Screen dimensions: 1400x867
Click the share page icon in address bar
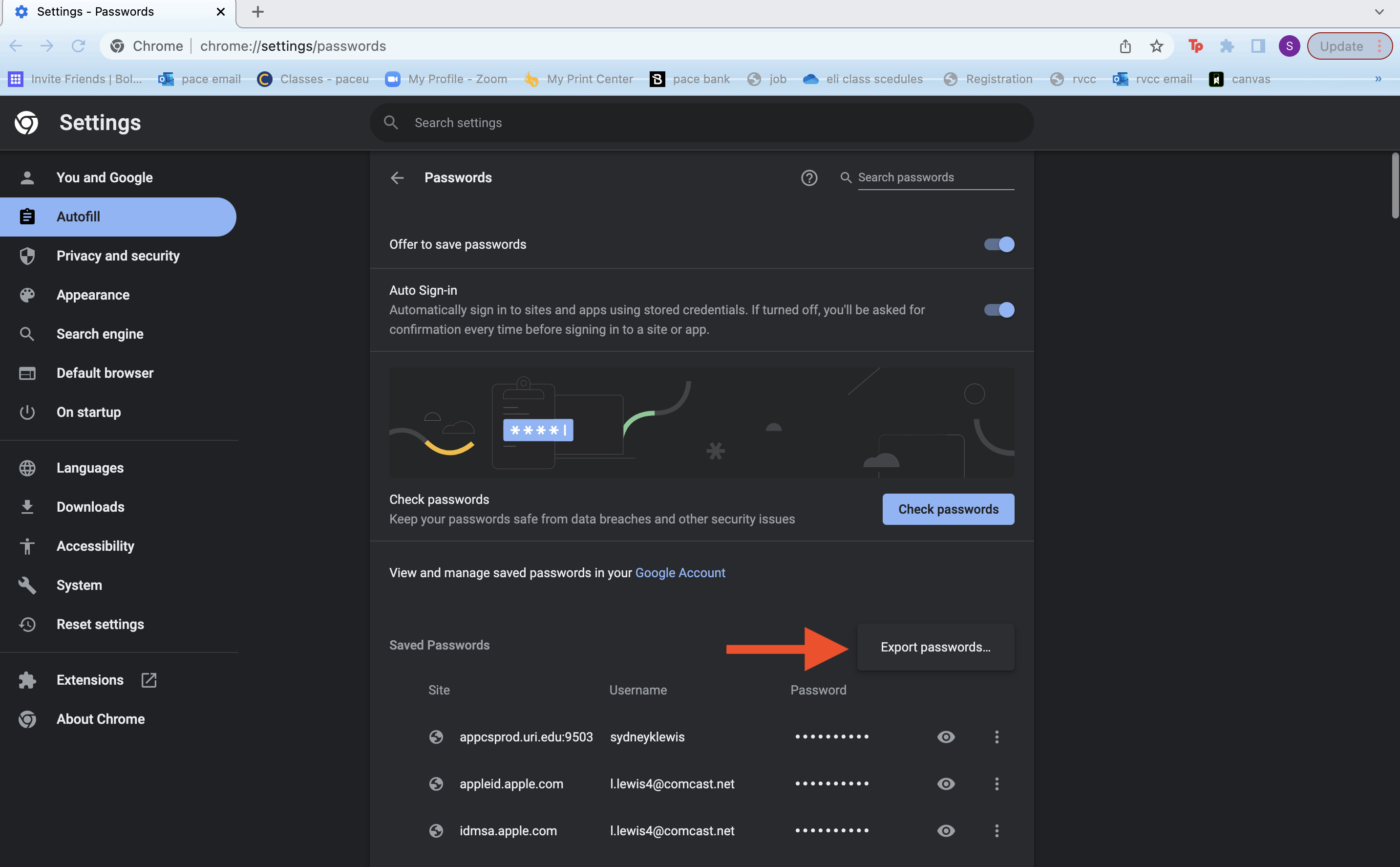tap(1125, 46)
